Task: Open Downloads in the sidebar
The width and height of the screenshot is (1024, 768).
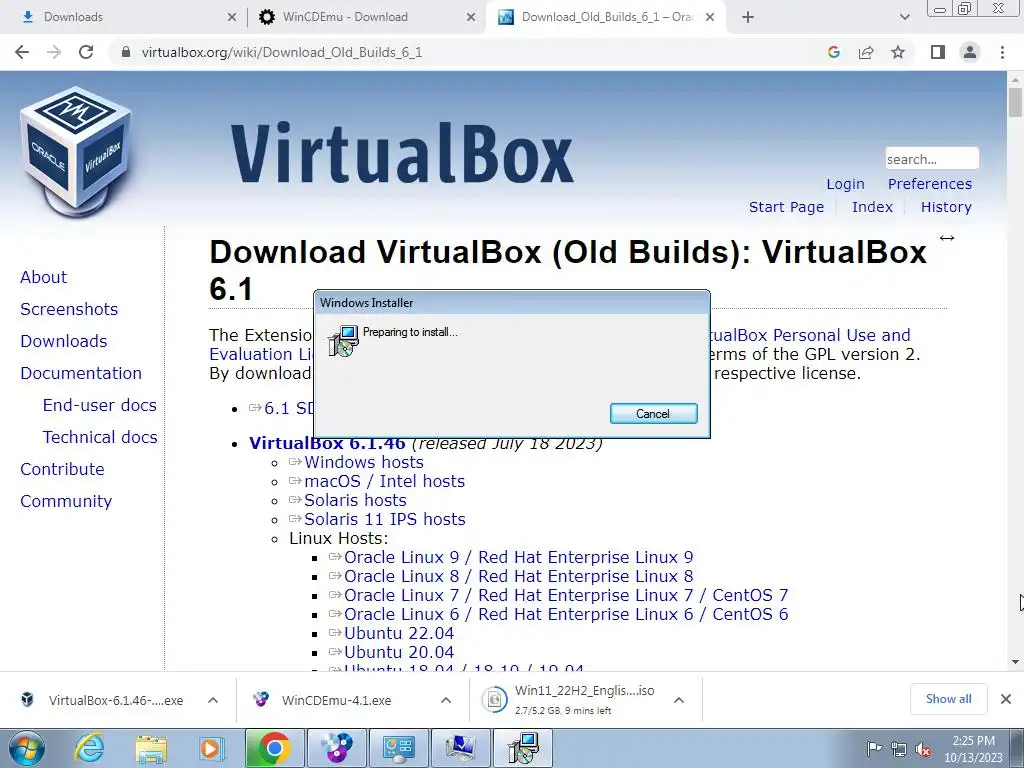Action: 63,341
